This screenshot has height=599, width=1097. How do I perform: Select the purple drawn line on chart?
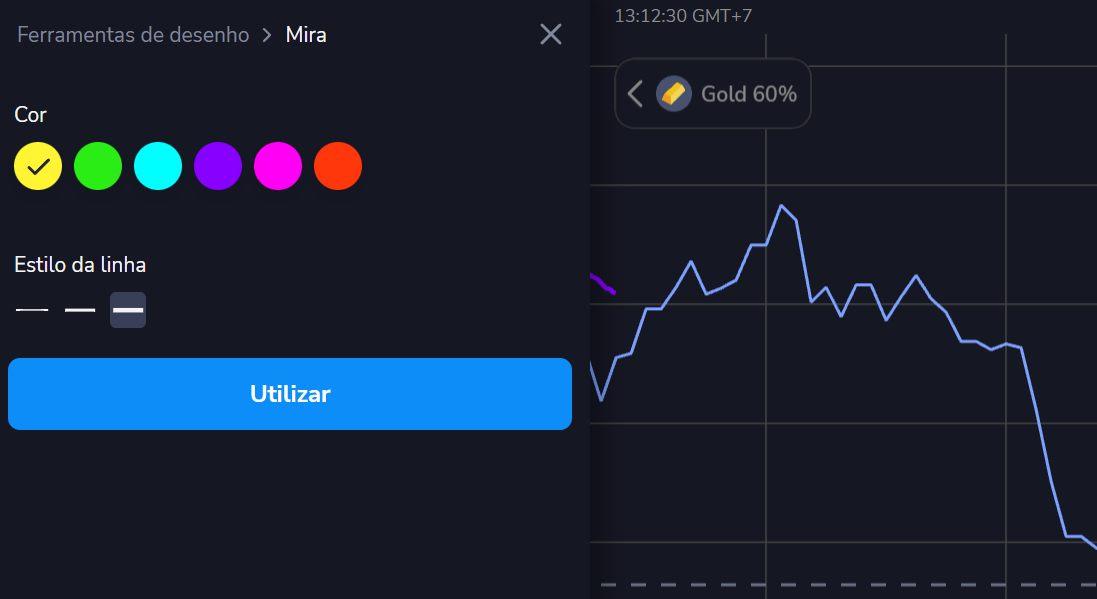tap(603, 284)
